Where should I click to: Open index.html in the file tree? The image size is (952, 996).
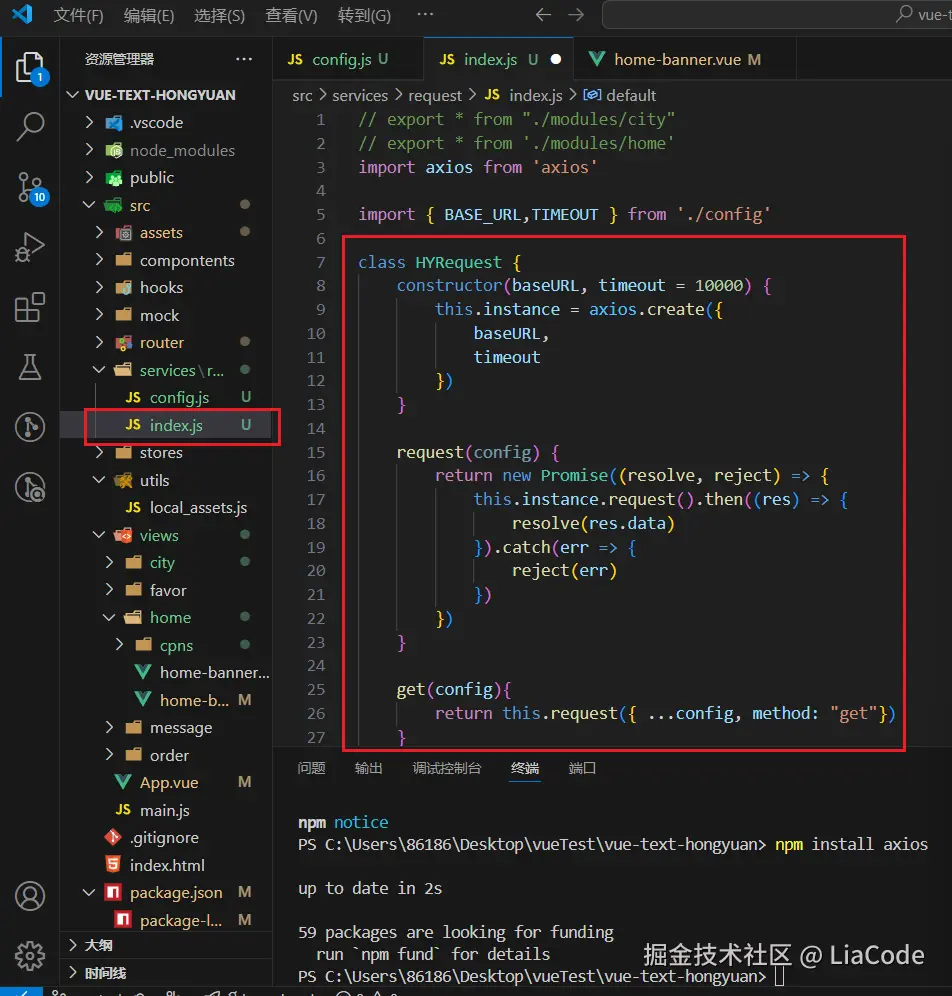pyautogui.click(x=166, y=865)
